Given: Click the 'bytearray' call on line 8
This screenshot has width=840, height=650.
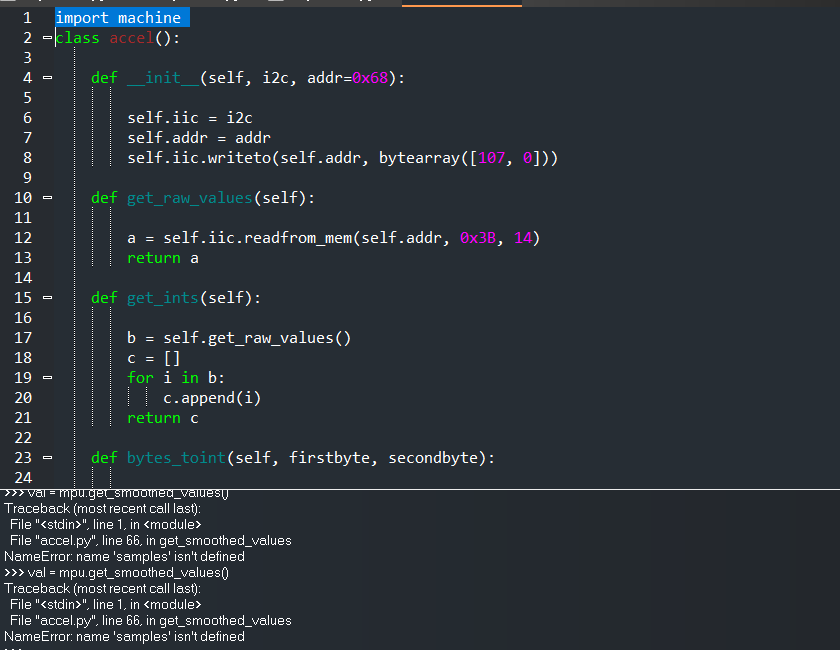Looking at the screenshot, I should pyautogui.click(x=419, y=158).
